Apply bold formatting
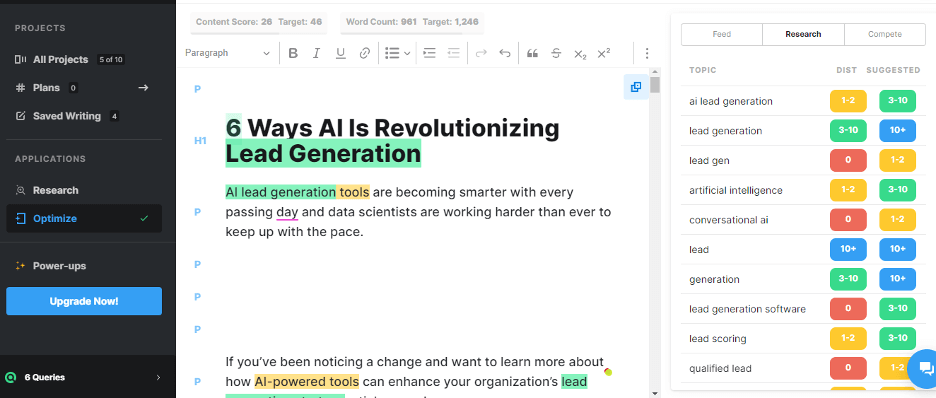Viewport: 936px width, 398px height. tap(293, 53)
